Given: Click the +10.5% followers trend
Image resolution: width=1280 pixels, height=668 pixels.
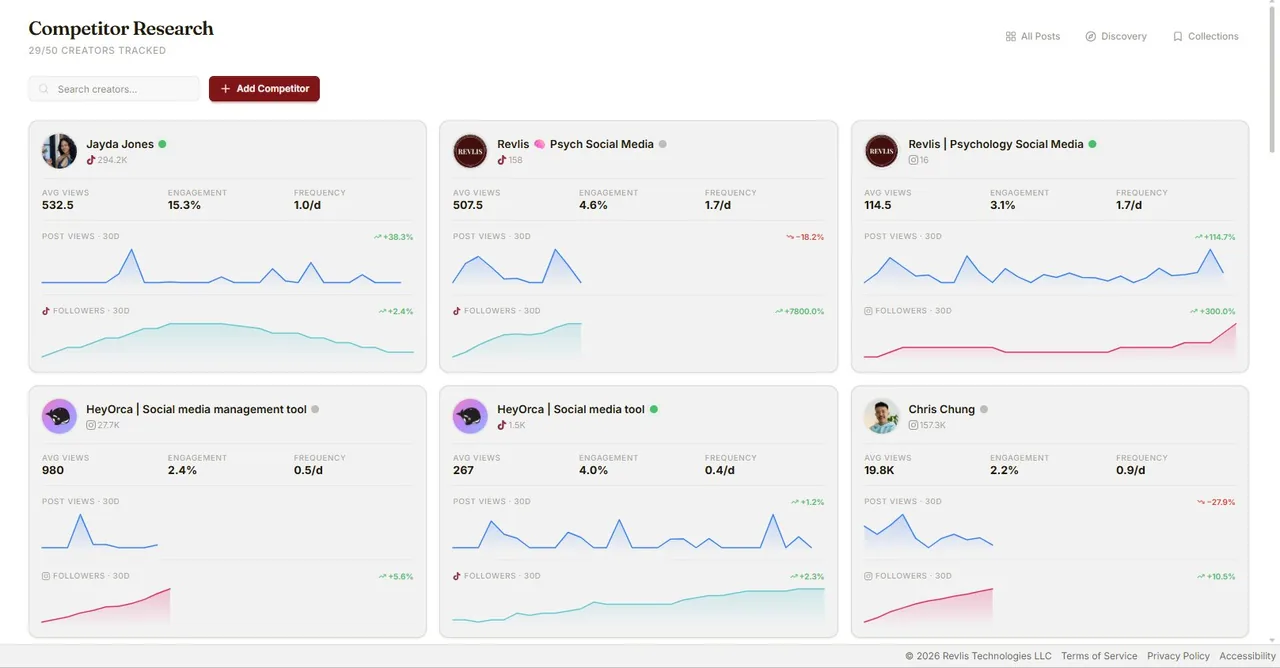Looking at the screenshot, I should 1217,576.
